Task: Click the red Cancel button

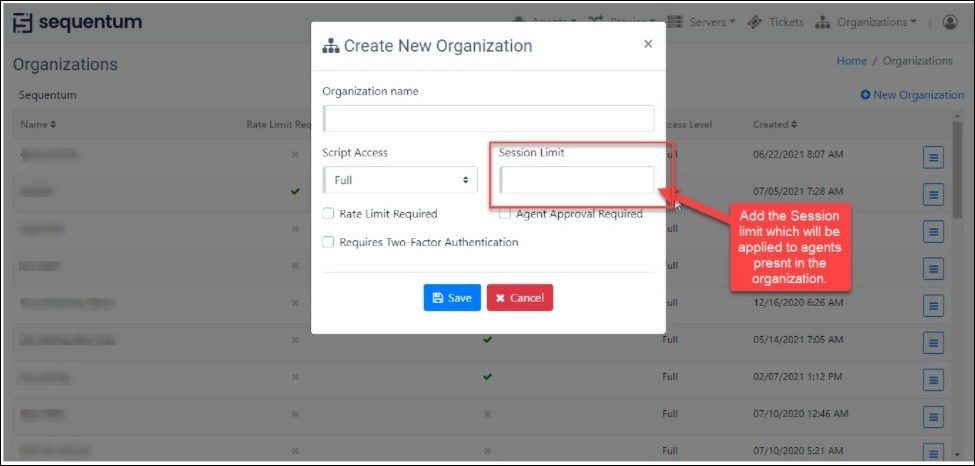Action: pyautogui.click(x=520, y=298)
